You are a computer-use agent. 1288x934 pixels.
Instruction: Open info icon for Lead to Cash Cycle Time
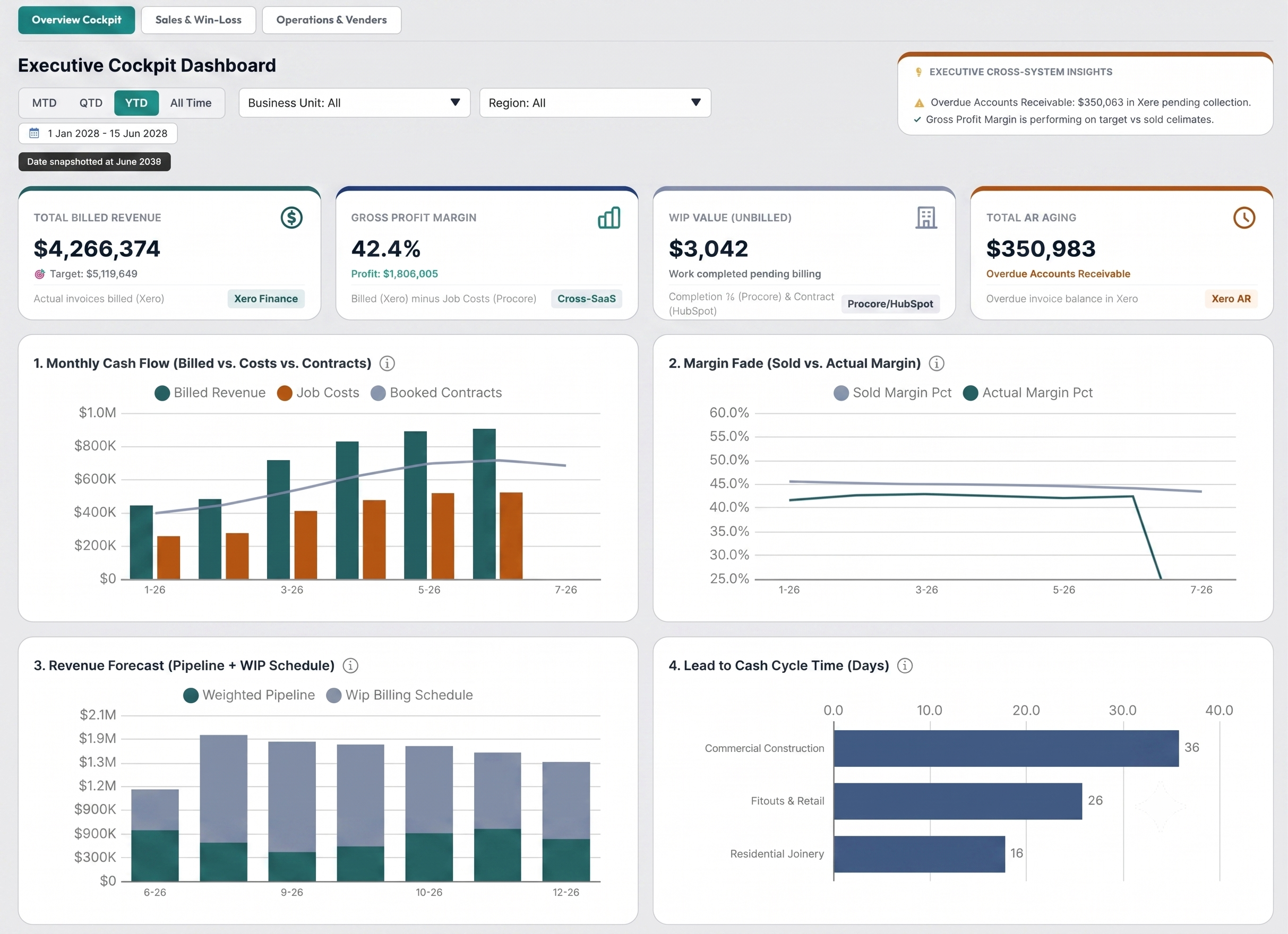[x=905, y=665]
